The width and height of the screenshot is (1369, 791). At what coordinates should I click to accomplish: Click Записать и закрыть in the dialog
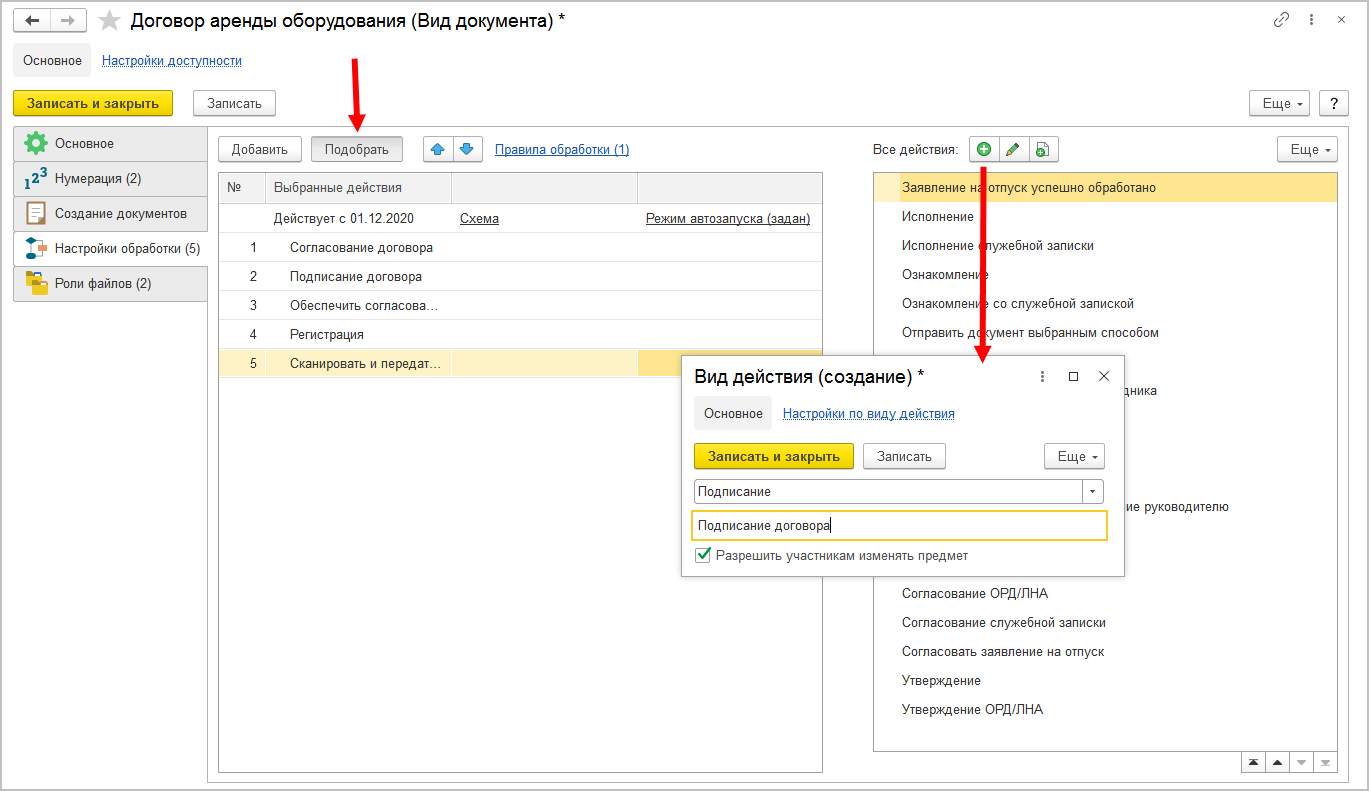tap(774, 456)
